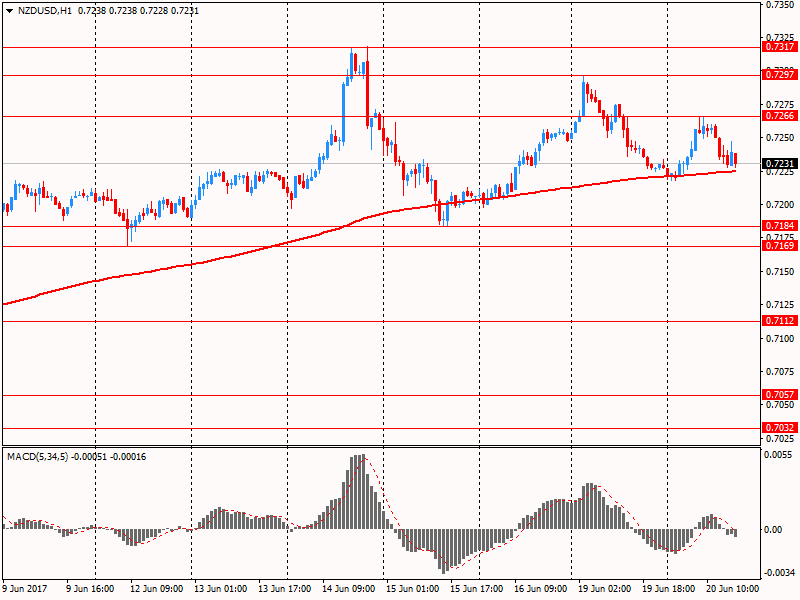Select the NZDUSD,H1 chart title
Screen dimensions: 800x600
tap(45, 11)
